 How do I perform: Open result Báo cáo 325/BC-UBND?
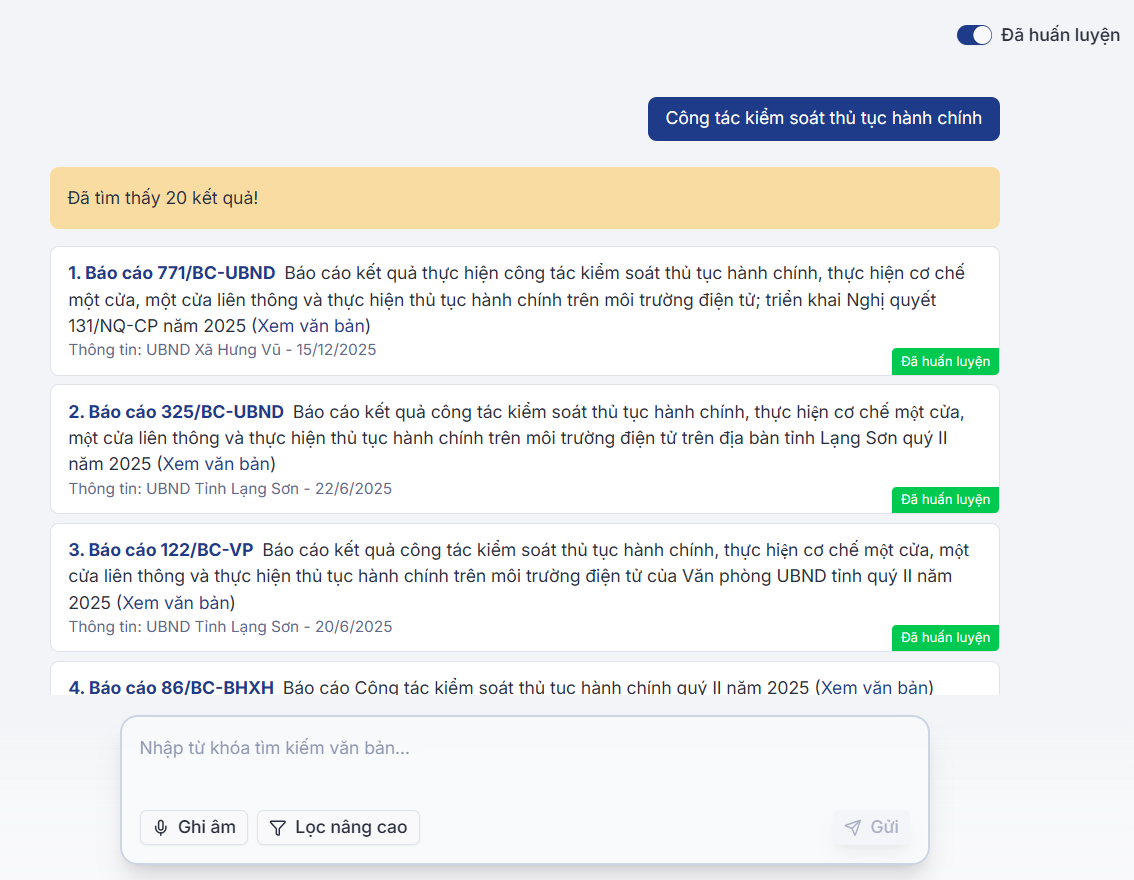coord(176,412)
